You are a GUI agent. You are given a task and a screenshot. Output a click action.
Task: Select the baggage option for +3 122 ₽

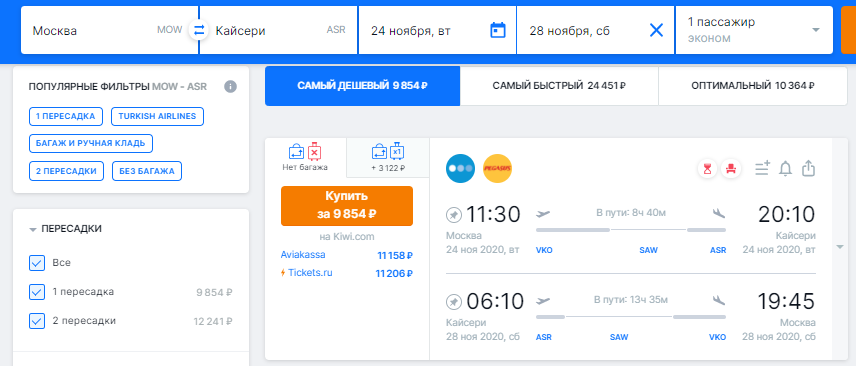click(388, 157)
